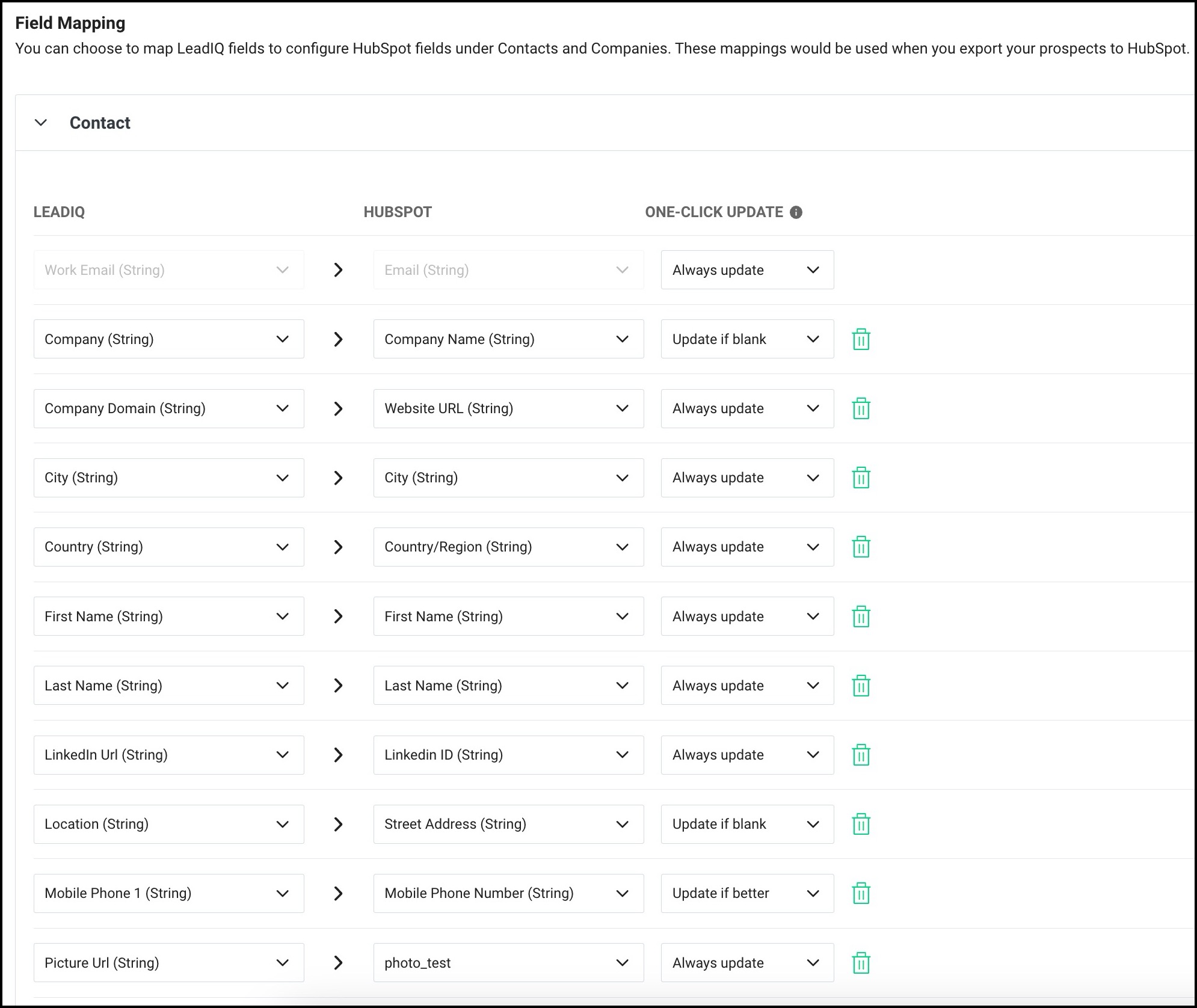Click the Field Mapping heading
The image size is (1197, 1008).
coord(70,23)
